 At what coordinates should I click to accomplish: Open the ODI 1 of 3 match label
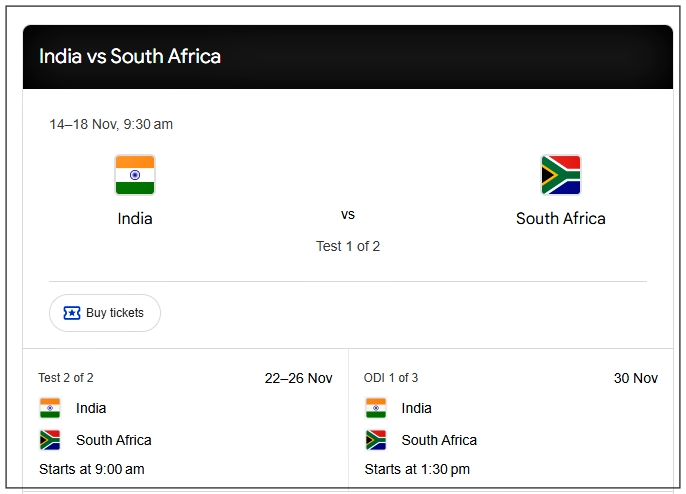(391, 378)
